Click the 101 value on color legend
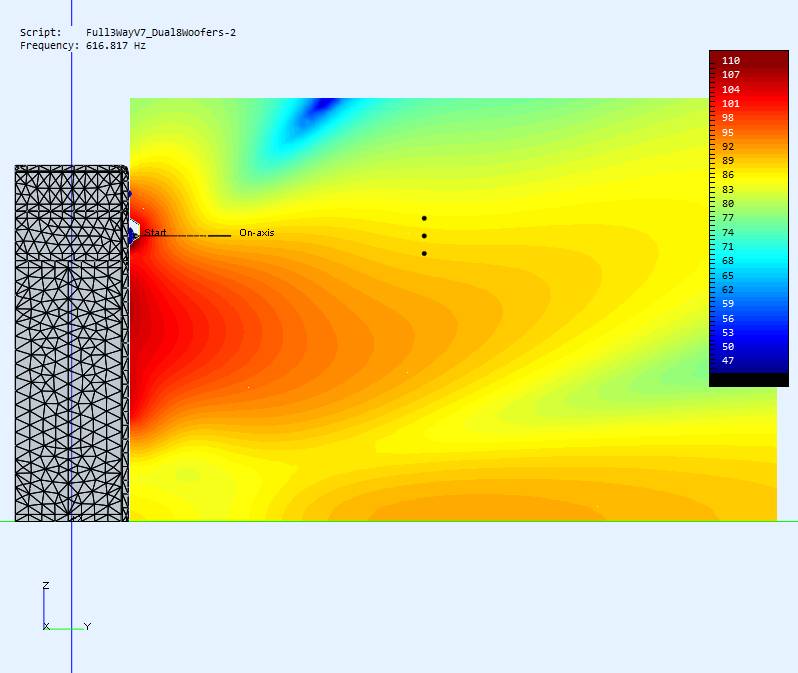The image size is (798, 673). [x=731, y=104]
